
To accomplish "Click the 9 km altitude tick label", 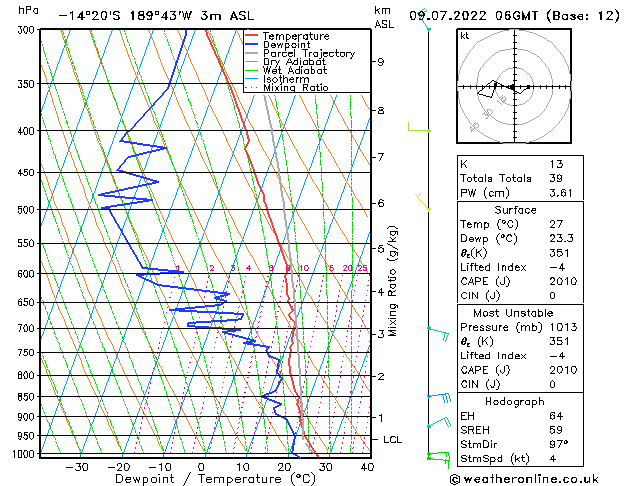I will click(x=380, y=62).
